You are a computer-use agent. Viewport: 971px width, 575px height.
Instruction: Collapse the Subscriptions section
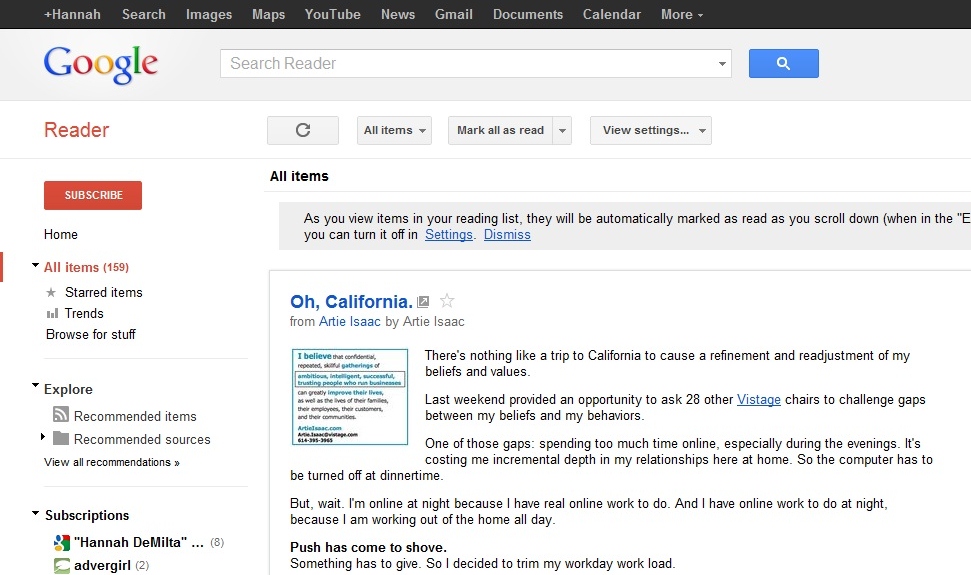(36, 514)
